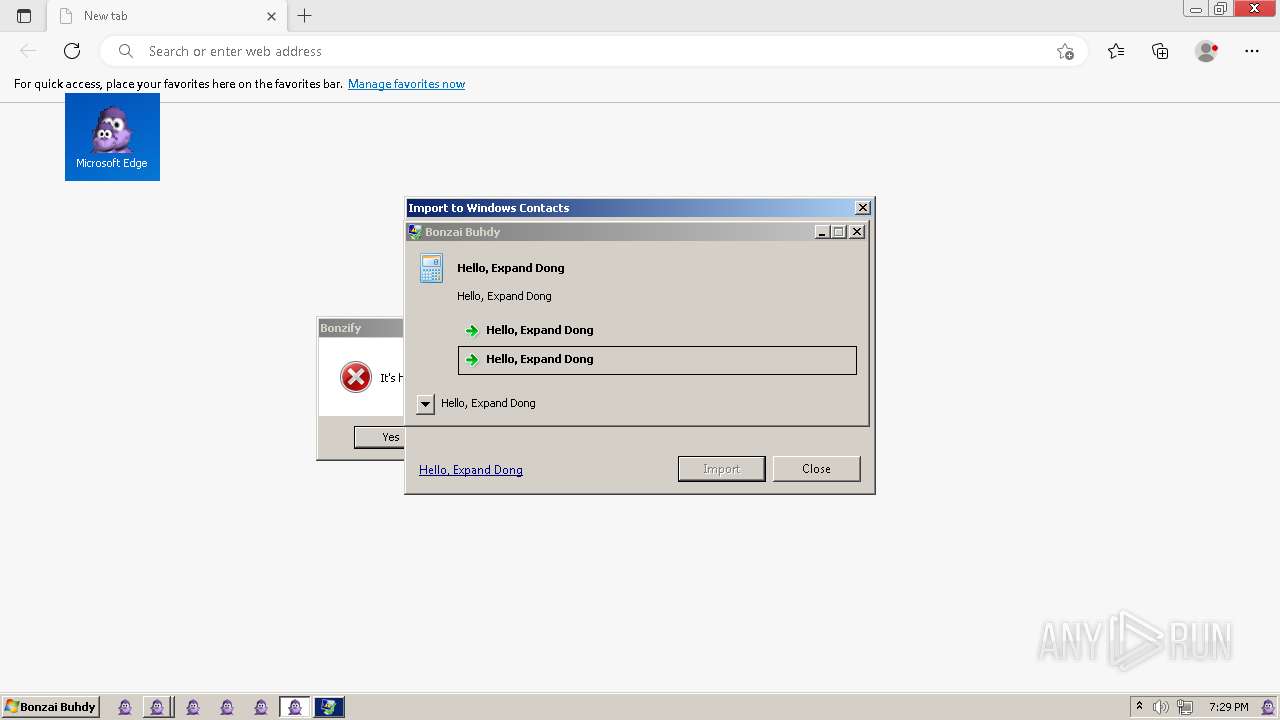Close the Bonzai Buhdy inner window
This screenshot has height=720, width=1280.
pyautogui.click(x=857, y=232)
